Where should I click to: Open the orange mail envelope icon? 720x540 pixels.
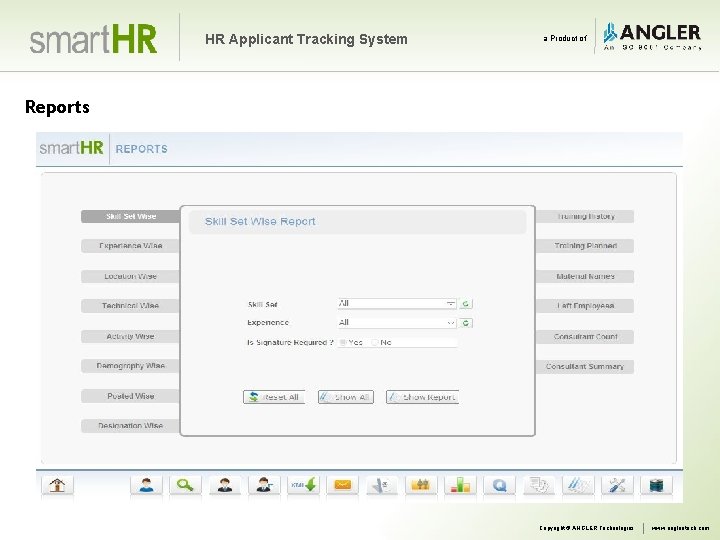[x=343, y=485]
